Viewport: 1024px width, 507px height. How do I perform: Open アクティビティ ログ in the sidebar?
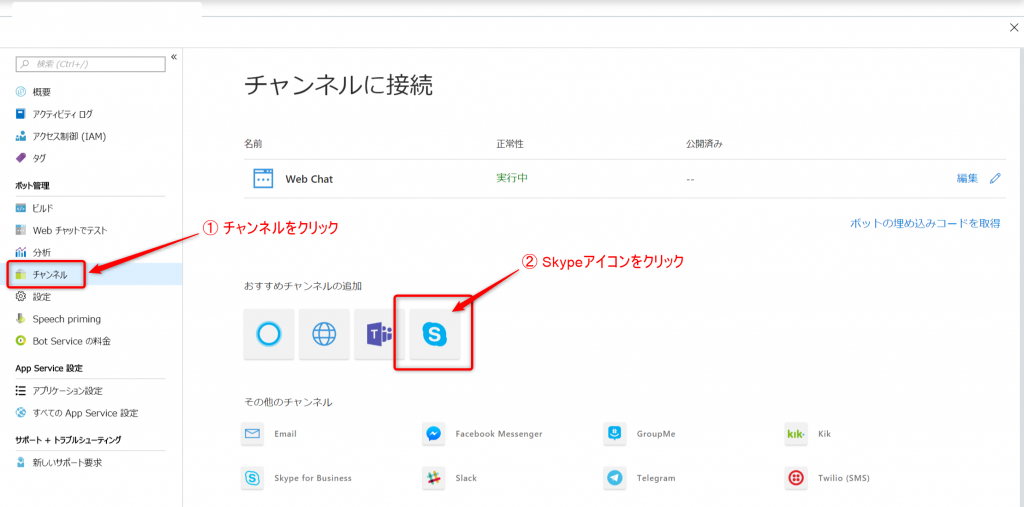[62, 114]
